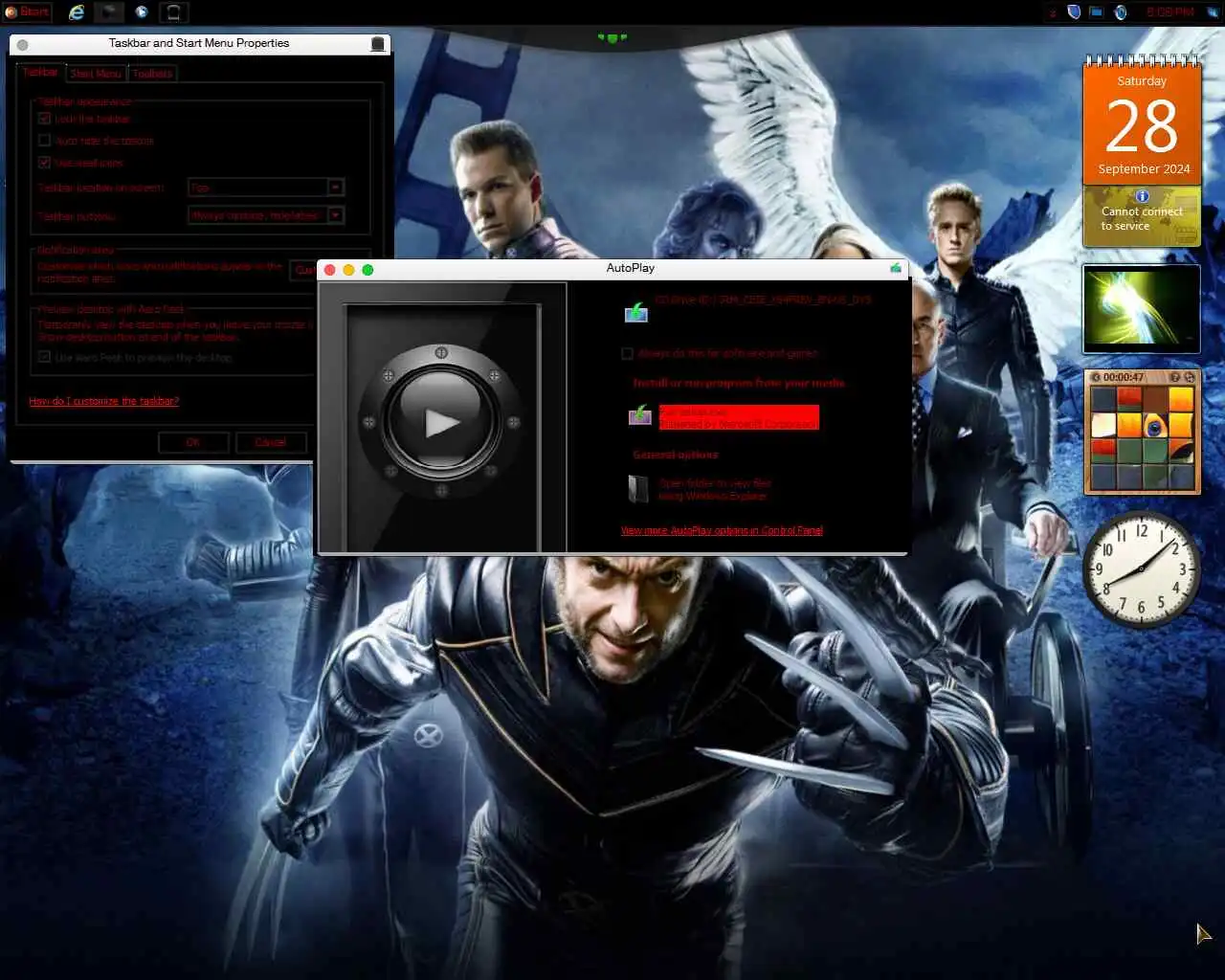
Task: Click the green icon in AutoPlay title bar
Action: click(896, 268)
